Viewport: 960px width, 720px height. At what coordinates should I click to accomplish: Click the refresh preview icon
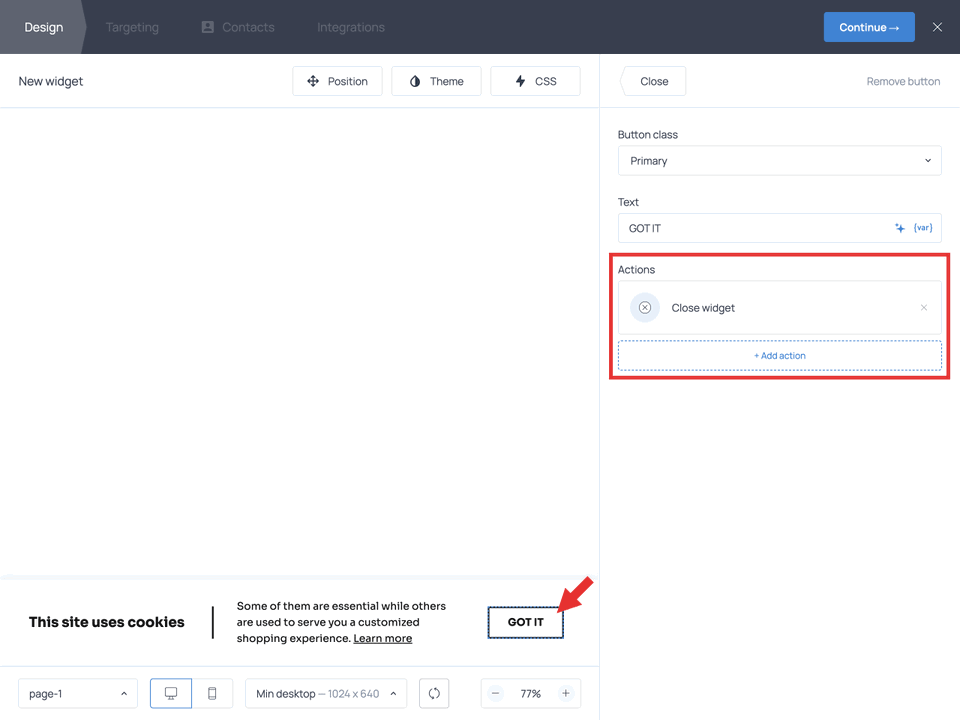(434, 693)
